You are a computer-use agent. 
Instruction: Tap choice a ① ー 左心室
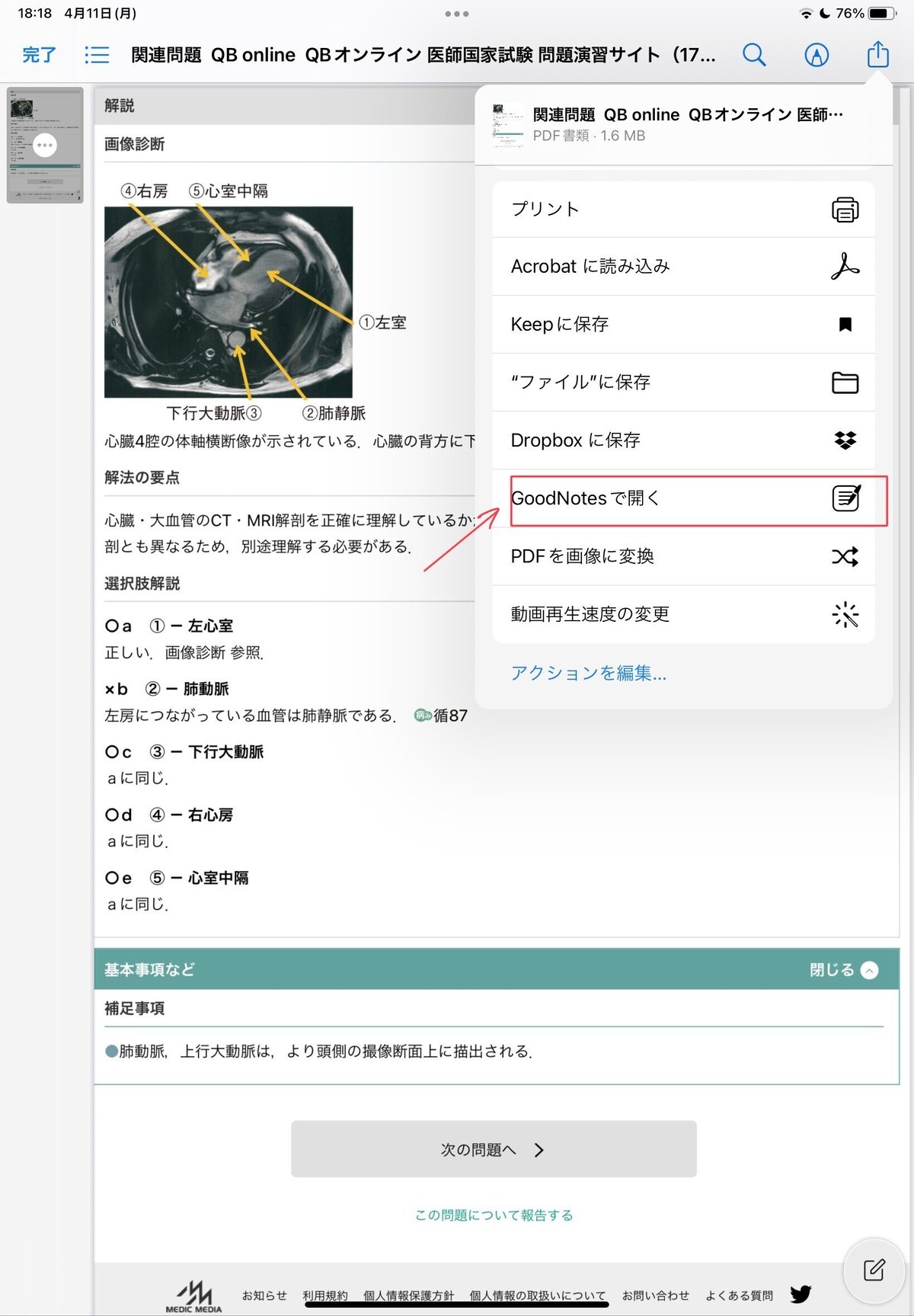click(169, 626)
